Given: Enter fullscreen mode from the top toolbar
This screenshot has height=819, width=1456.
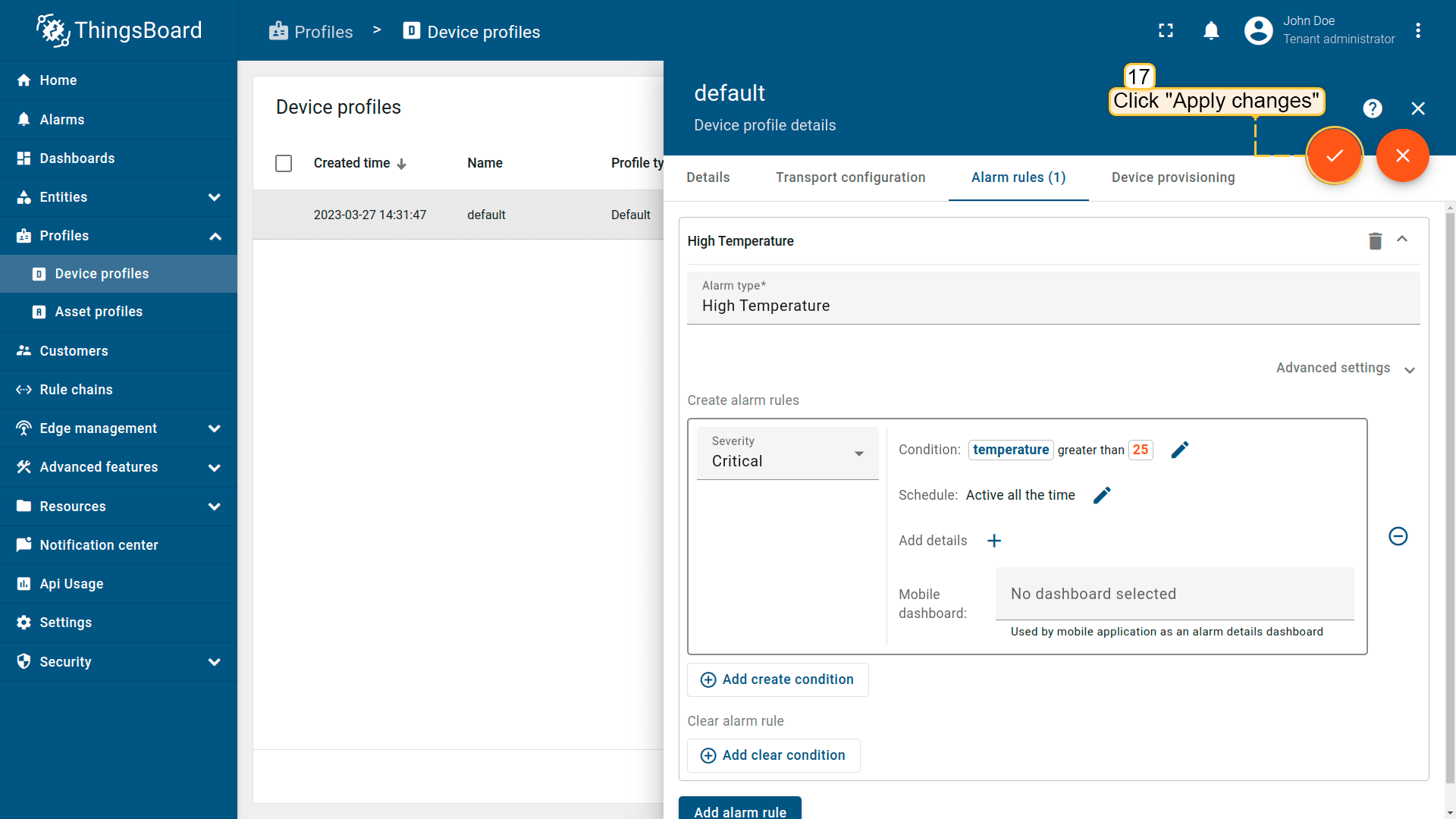Looking at the screenshot, I should click(1166, 30).
